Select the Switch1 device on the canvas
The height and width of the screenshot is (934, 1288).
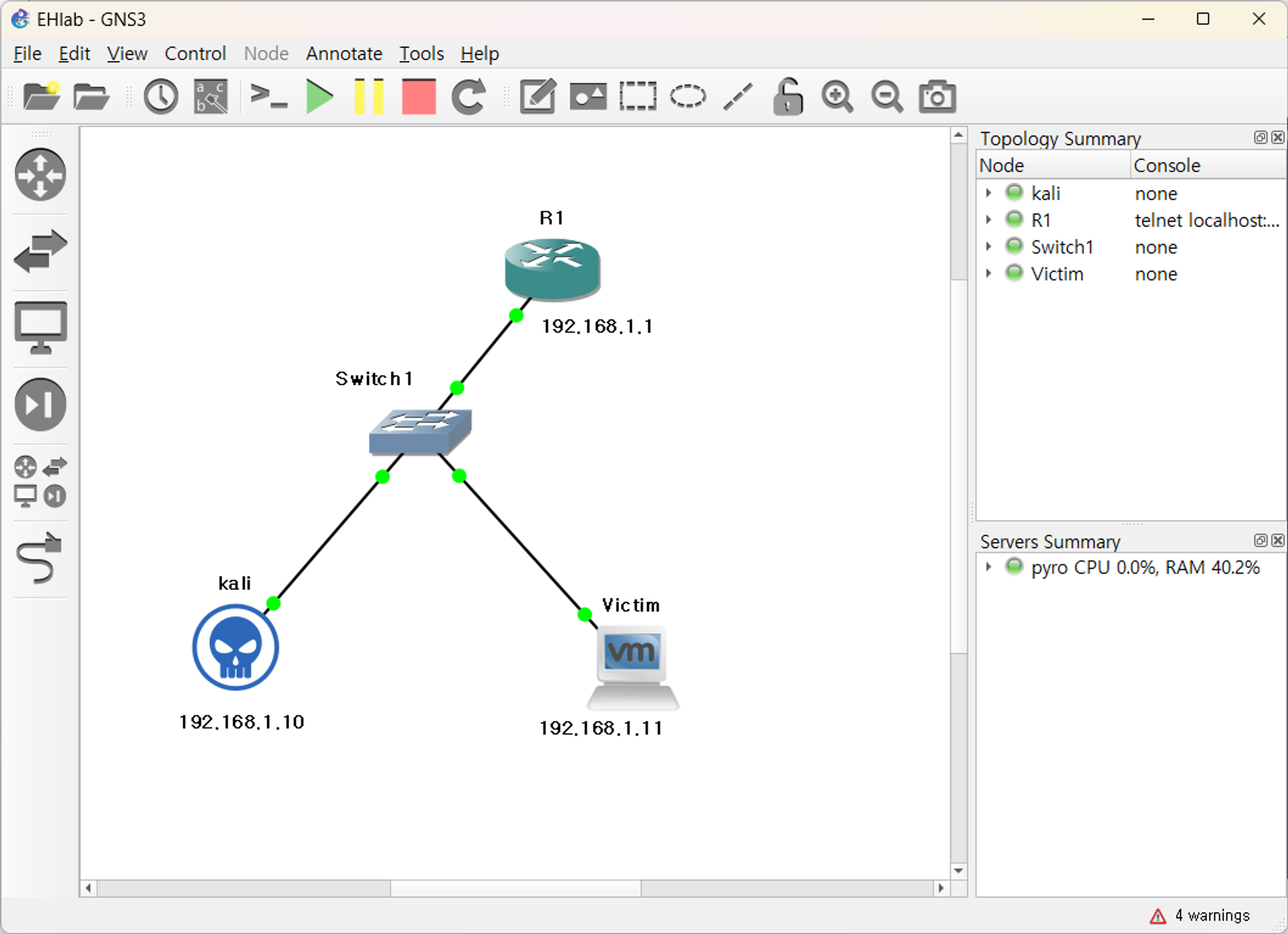pyautogui.click(x=420, y=432)
